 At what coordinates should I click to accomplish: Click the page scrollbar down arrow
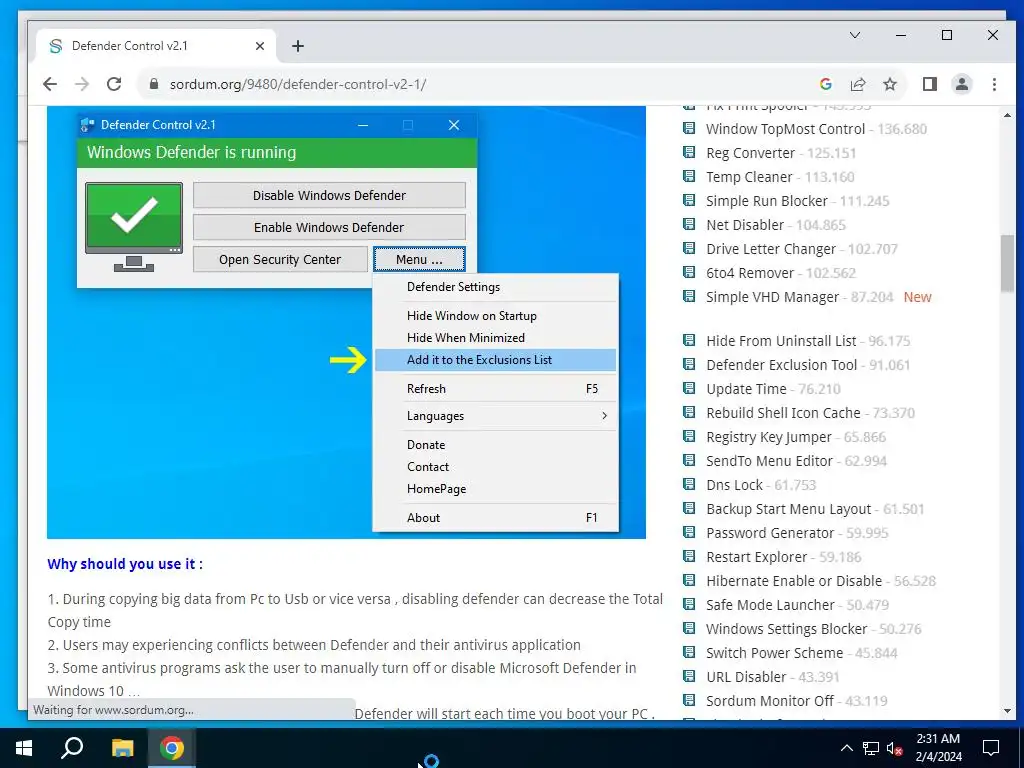pyautogui.click(x=1007, y=711)
